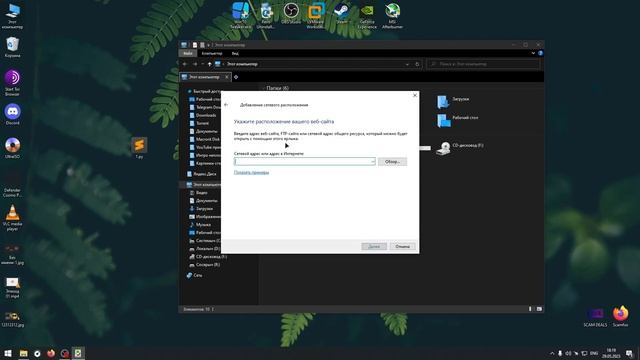The image size is (640, 360).
Task: Click the 'Далее' button in the wizard
Action: tap(374, 246)
